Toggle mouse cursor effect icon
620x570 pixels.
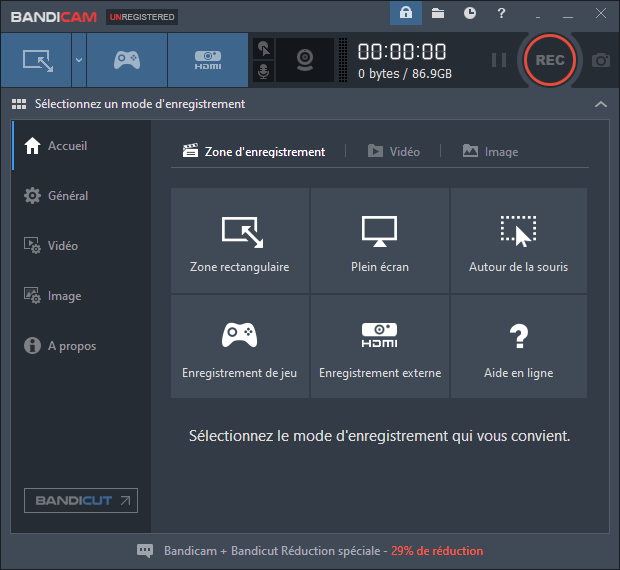(263, 49)
